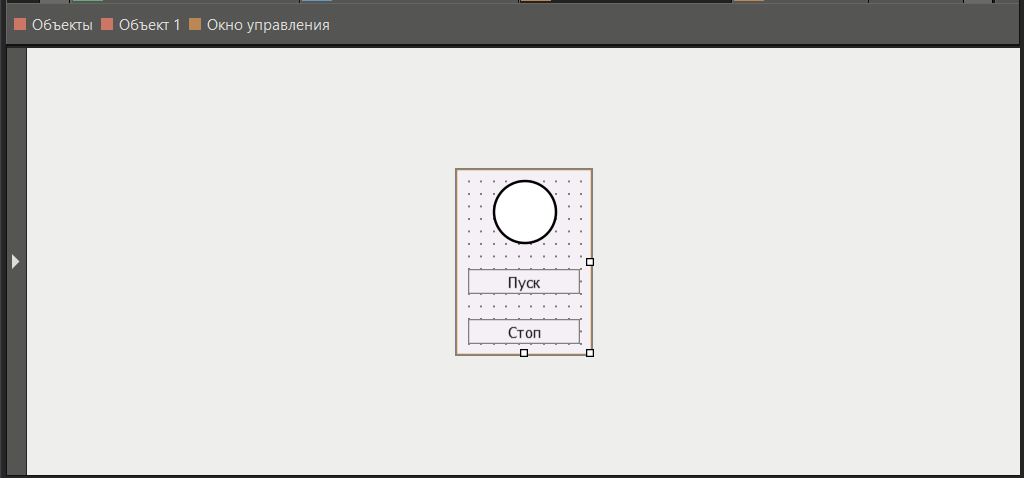Click the red icon beside Объект 1
1024x478 pixels.
click(x=107, y=25)
